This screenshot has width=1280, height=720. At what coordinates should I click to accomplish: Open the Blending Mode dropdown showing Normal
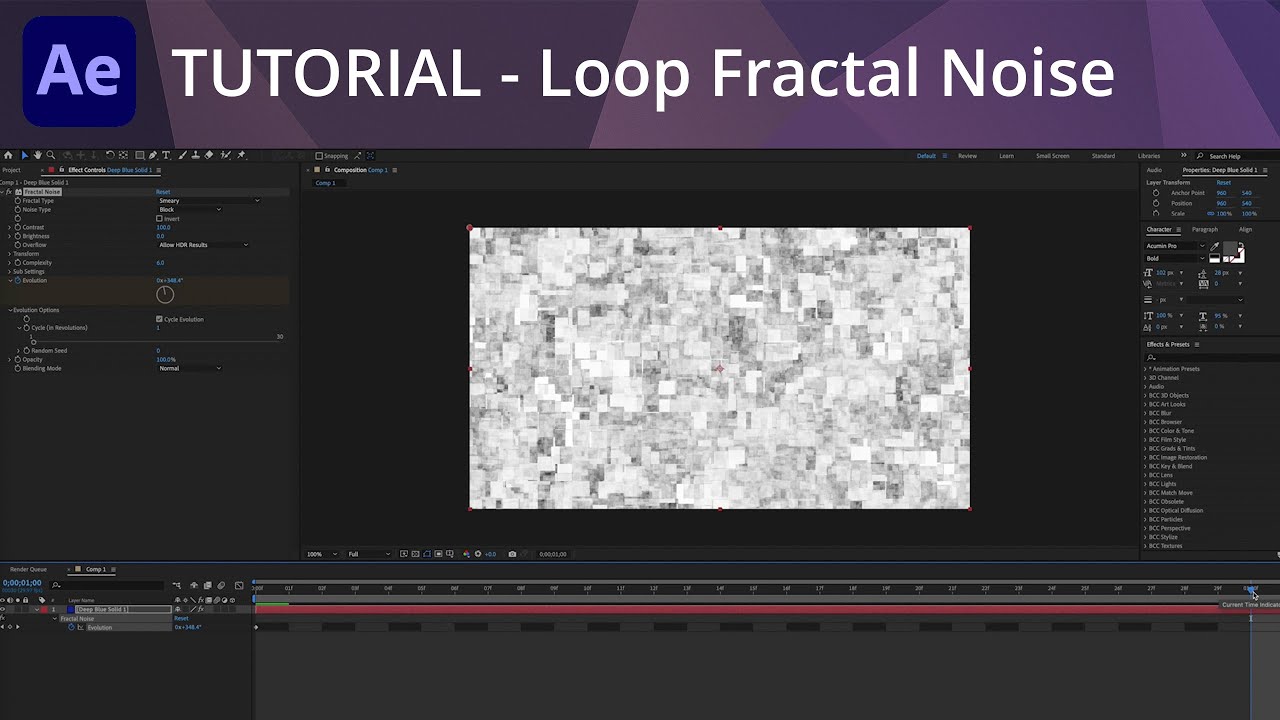189,368
